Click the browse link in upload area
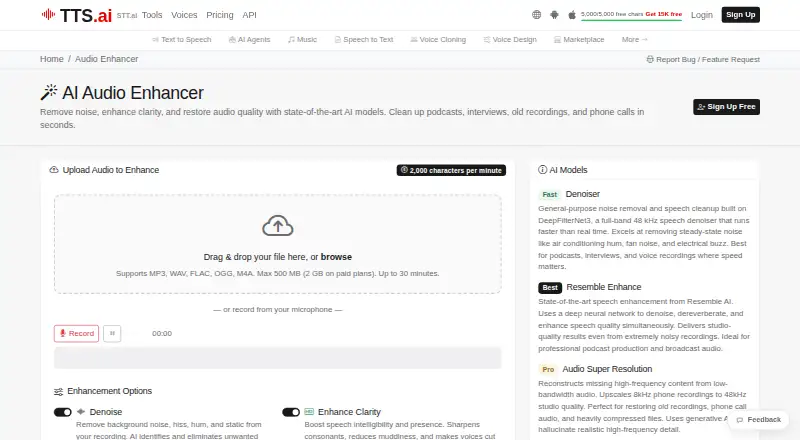This screenshot has width=800, height=440. (x=336, y=257)
